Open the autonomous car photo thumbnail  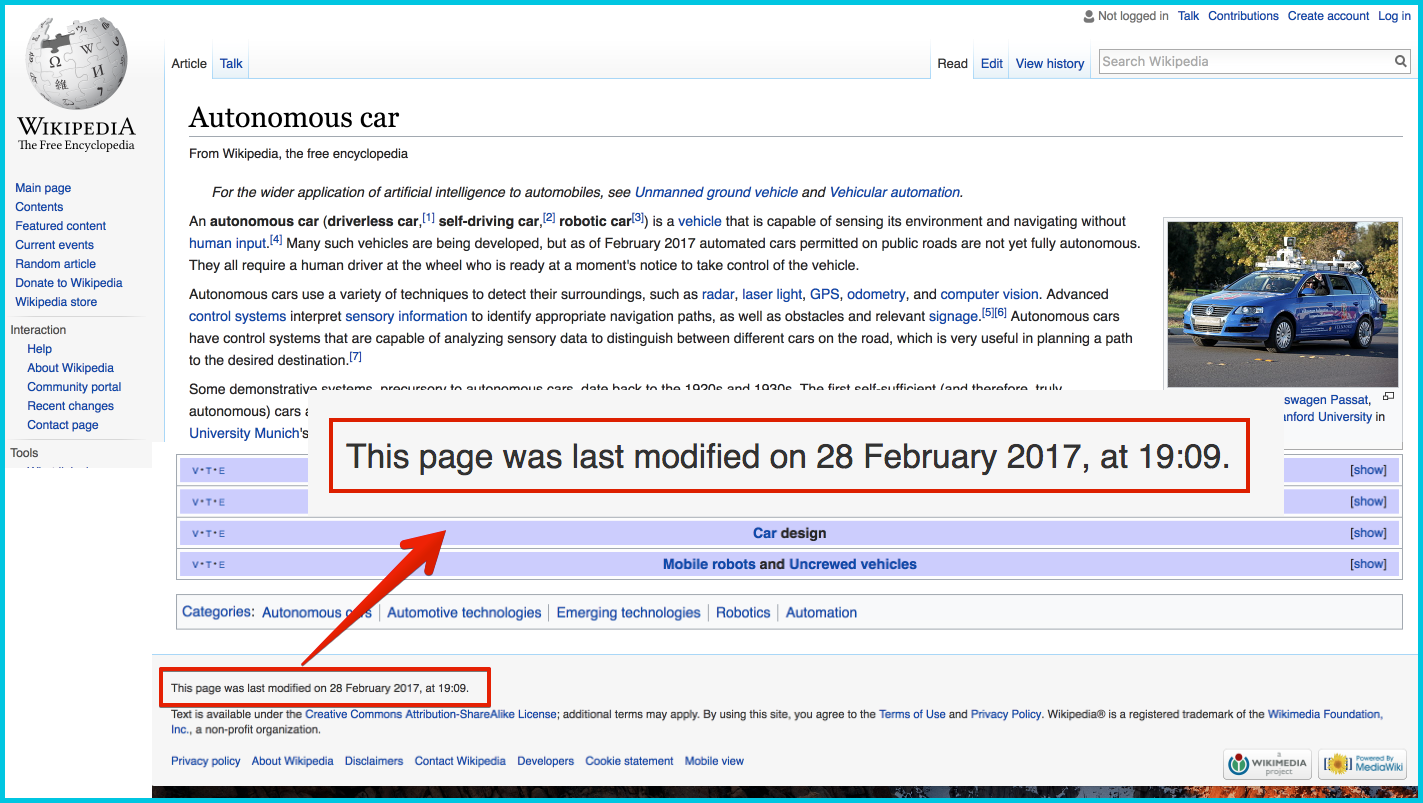(x=1283, y=304)
